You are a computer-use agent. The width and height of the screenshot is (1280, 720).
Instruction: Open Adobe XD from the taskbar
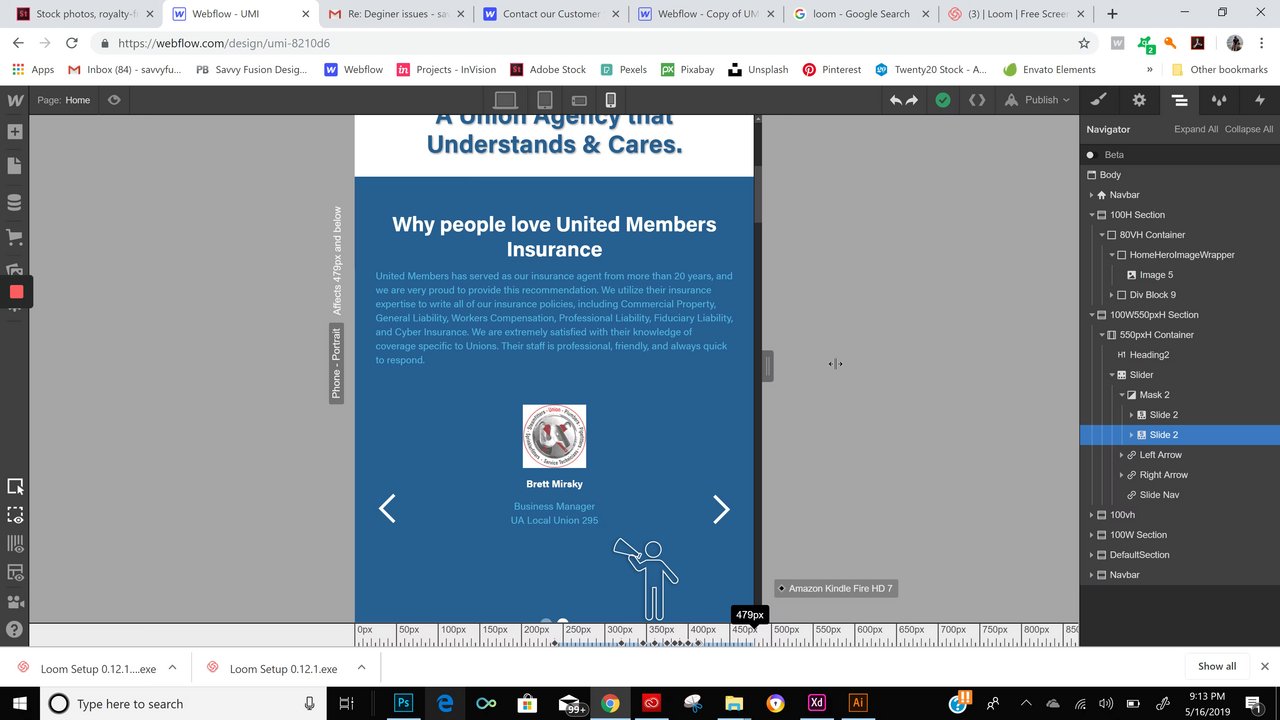[816, 703]
